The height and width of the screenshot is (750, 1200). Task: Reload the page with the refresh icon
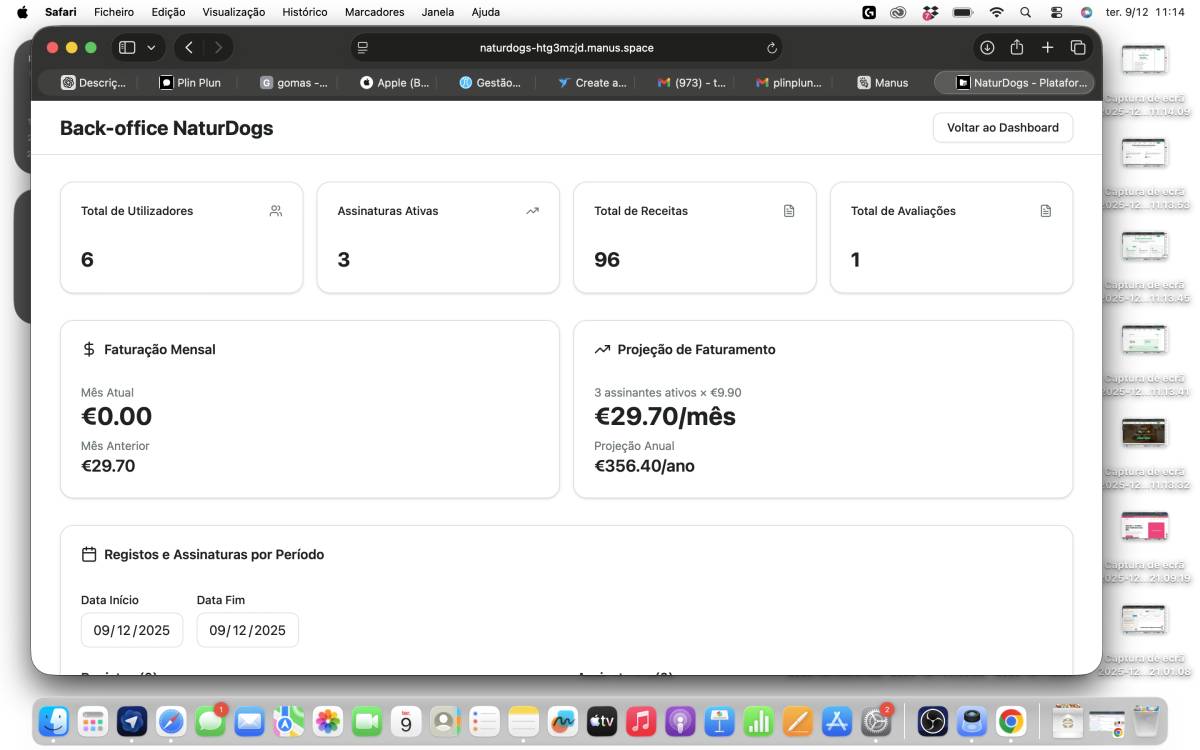[771, 48]
